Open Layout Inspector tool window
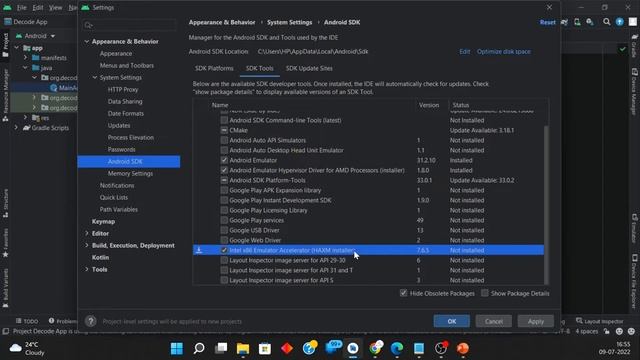 coord(600,321)
